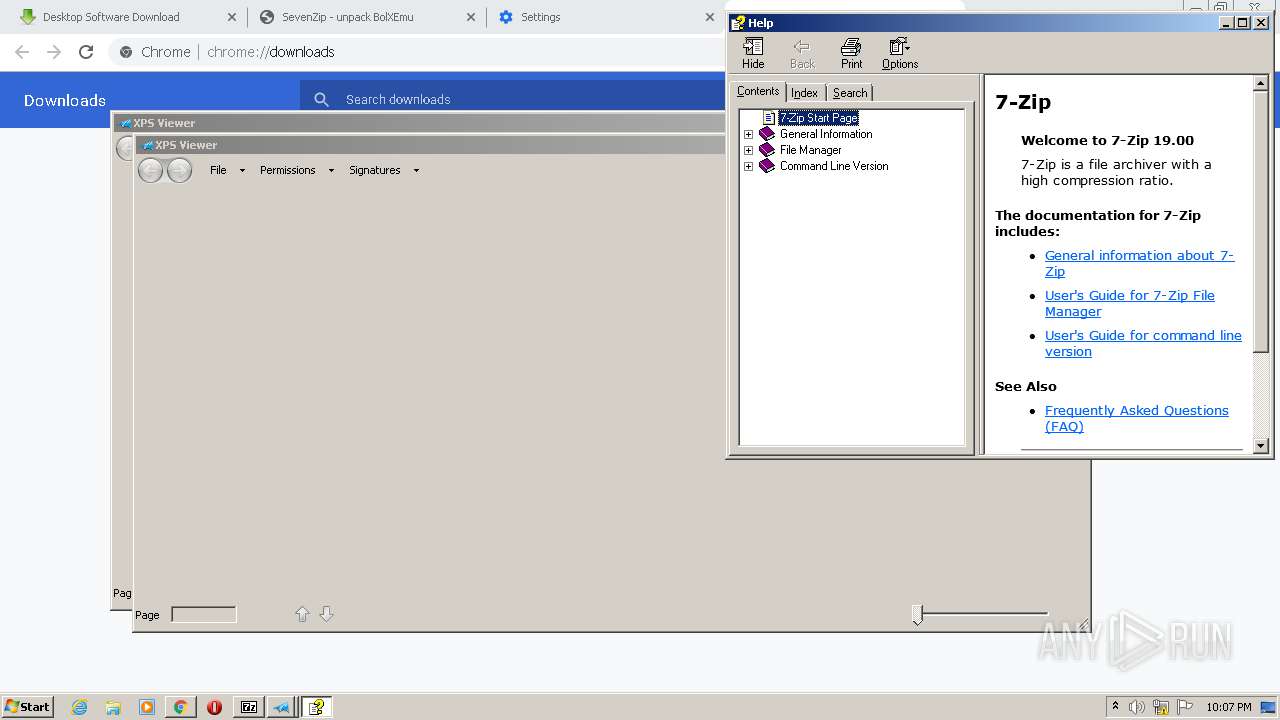
Task: Click the 7-Zip taskbar button
Action: point(248,707)
